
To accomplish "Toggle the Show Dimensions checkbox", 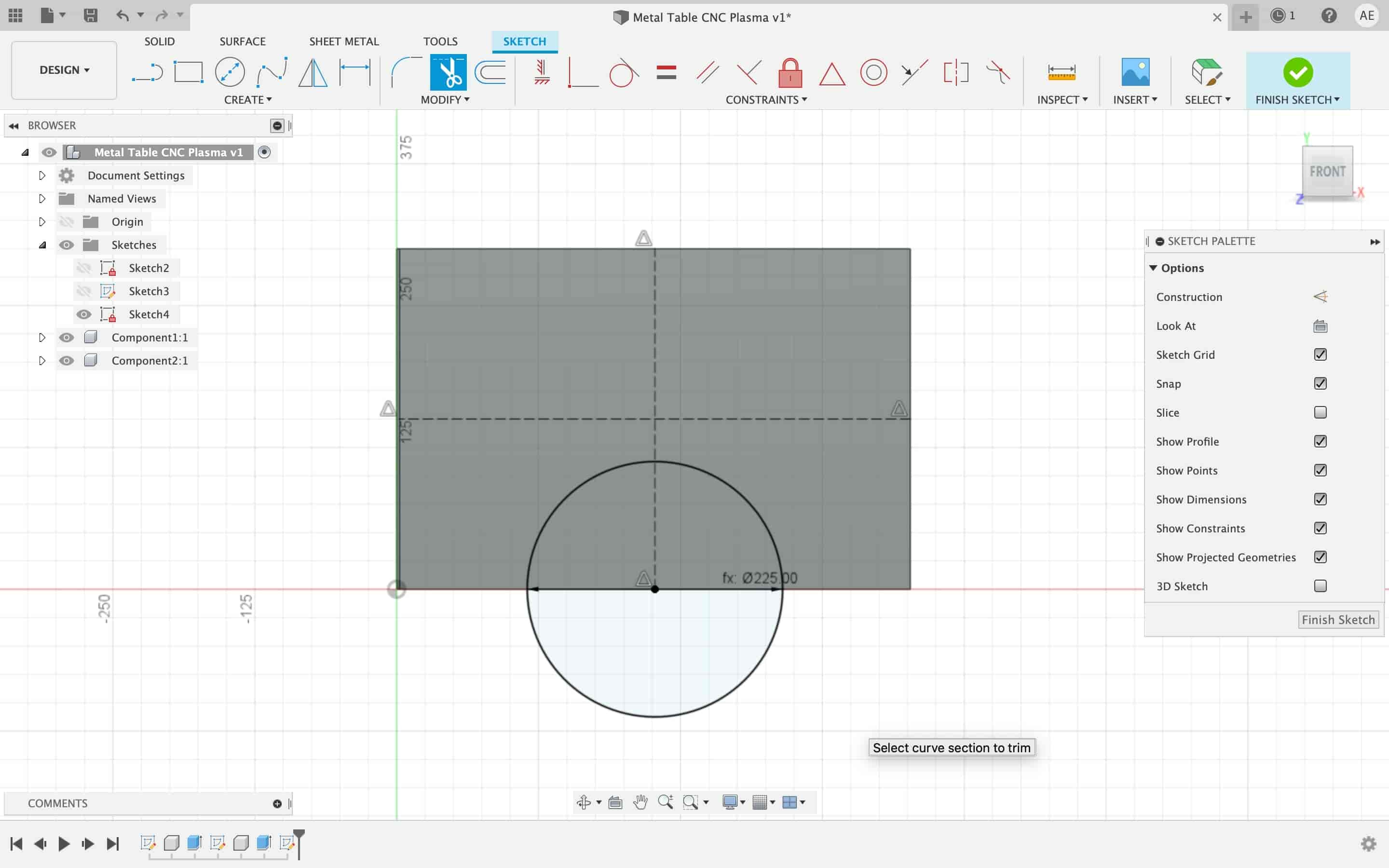I will click(1320, 500).
